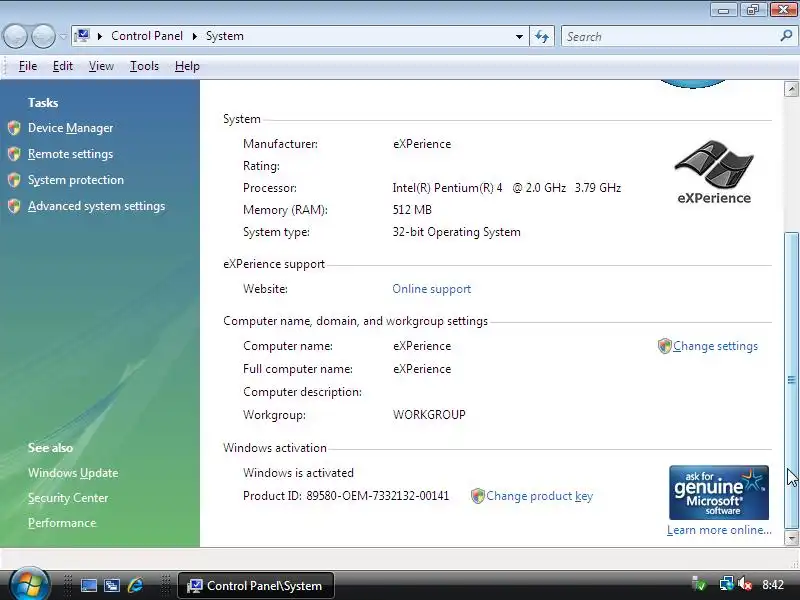Click Control Panel in the address breadcrumb
This screenshot has width=800, height=600.
click(147, 36)
